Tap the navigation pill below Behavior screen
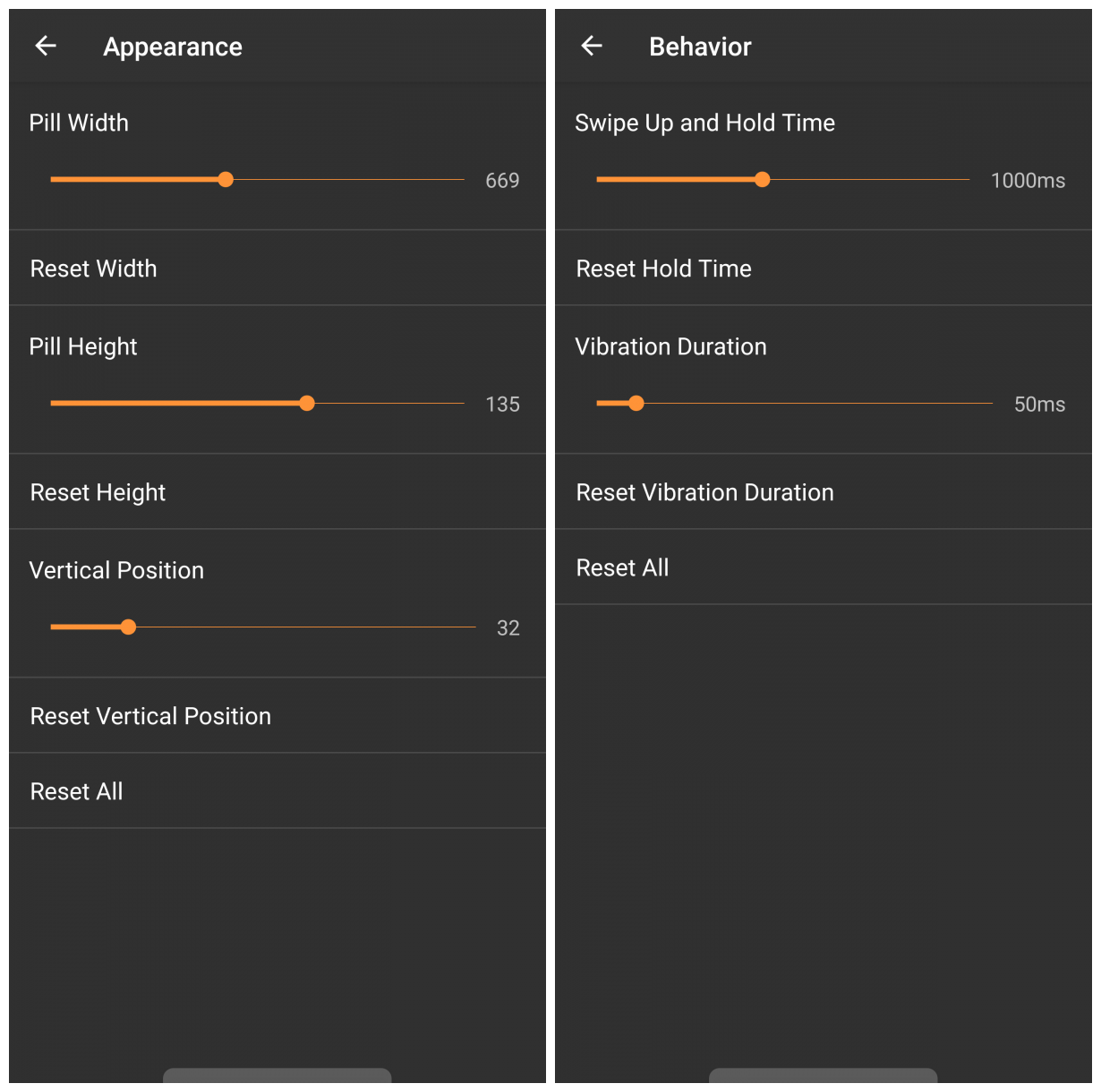 (824, 1076)
